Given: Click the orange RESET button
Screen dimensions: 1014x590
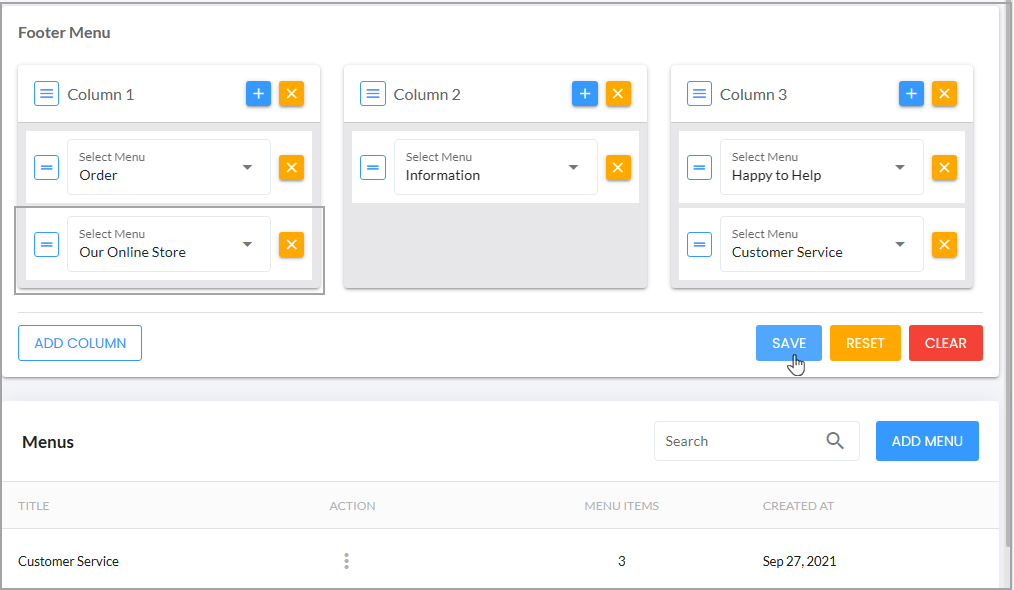Looking at the screenshot, I should (865, 343).
